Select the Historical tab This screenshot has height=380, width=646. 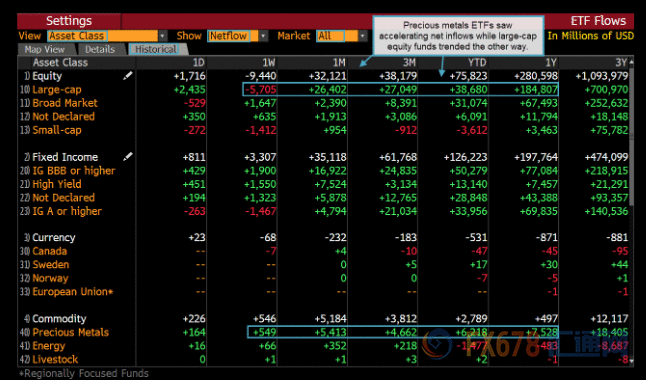[x=156, y=49]
